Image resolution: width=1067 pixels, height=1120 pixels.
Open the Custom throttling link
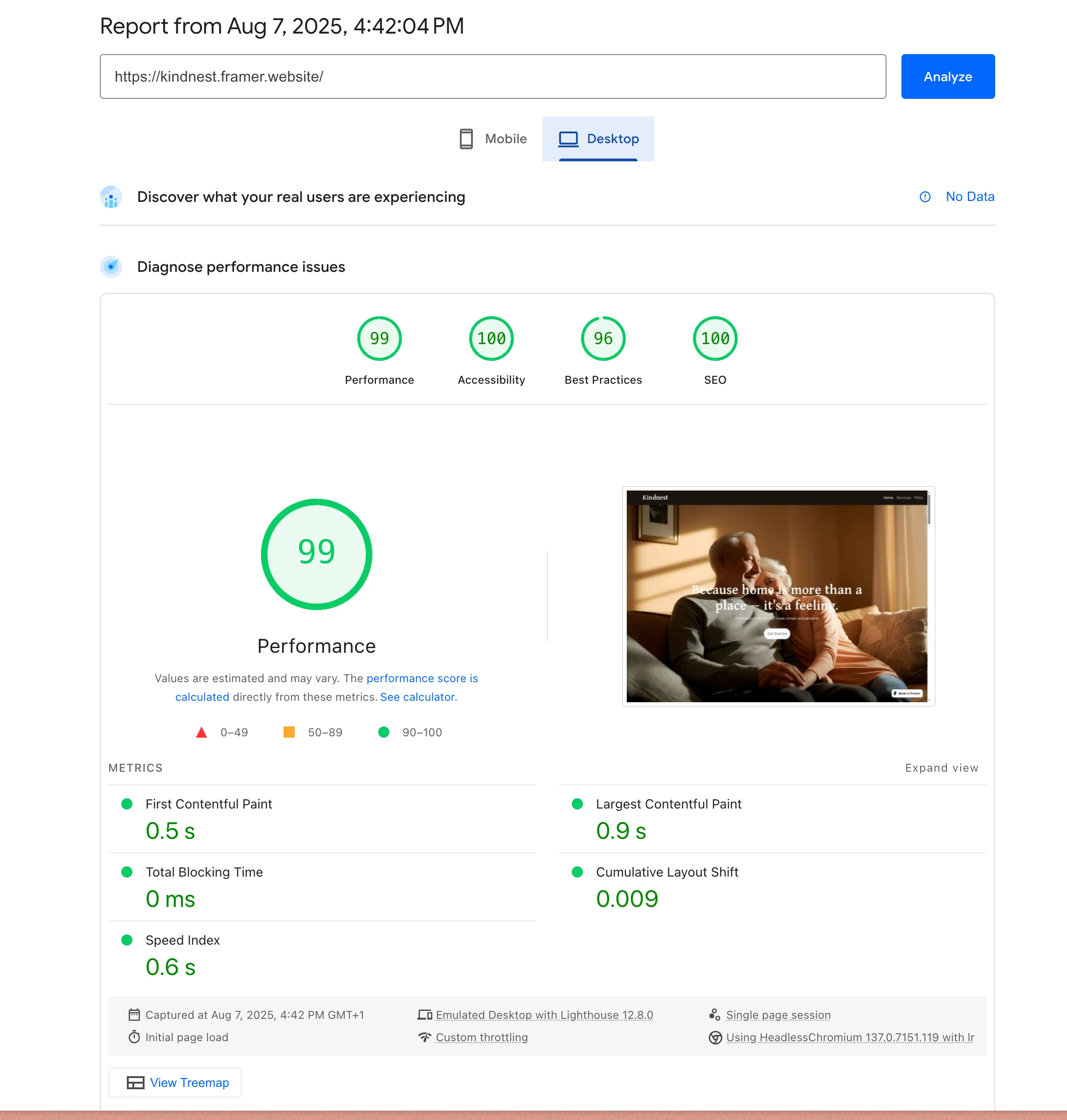(x=481, y=1037)
